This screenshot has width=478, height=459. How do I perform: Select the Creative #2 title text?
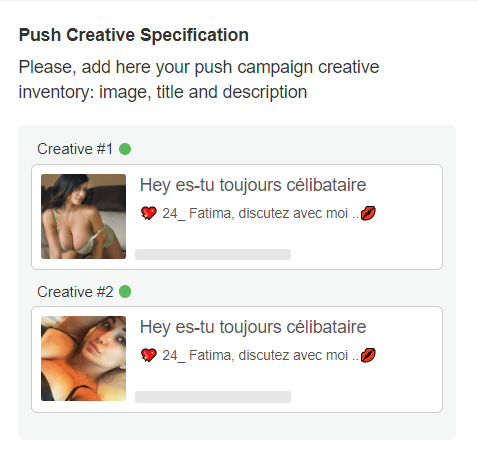253,327
